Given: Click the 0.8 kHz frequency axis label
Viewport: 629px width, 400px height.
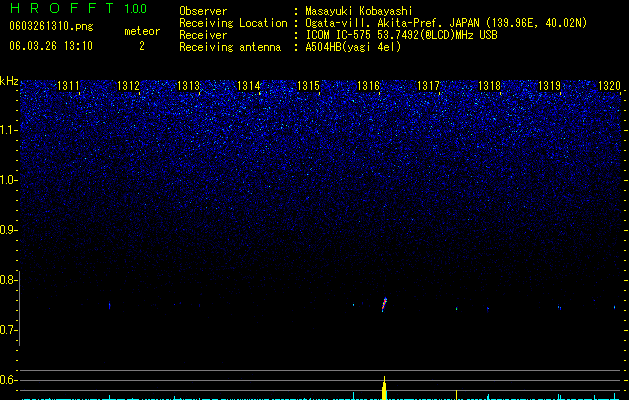Looking at the screenshot, I should pos(8,280).
